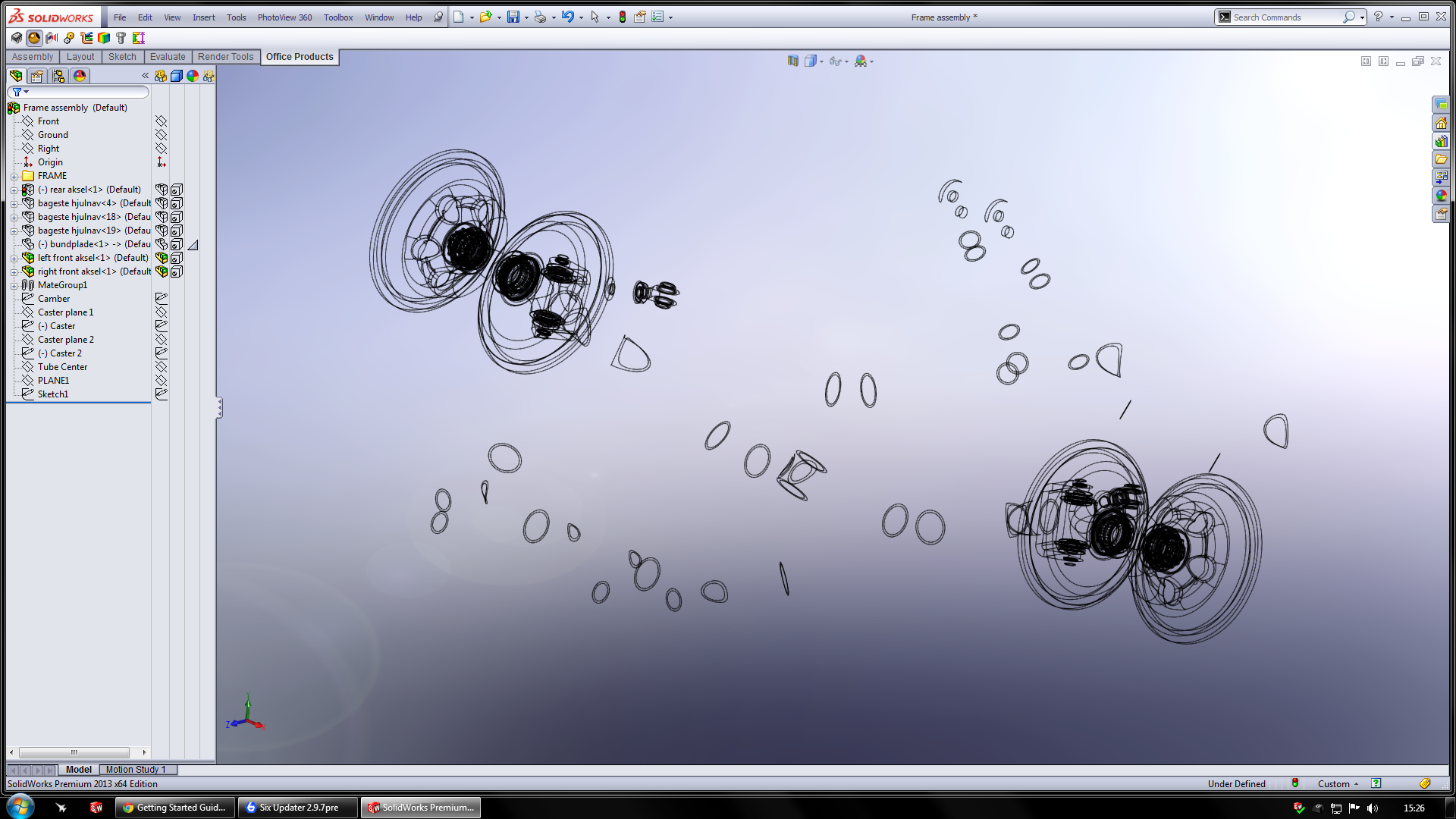The height and width of the screenshot is (819, 1456).
Task: Open the Custom unit system dropdown
Action: (1338, 784)
